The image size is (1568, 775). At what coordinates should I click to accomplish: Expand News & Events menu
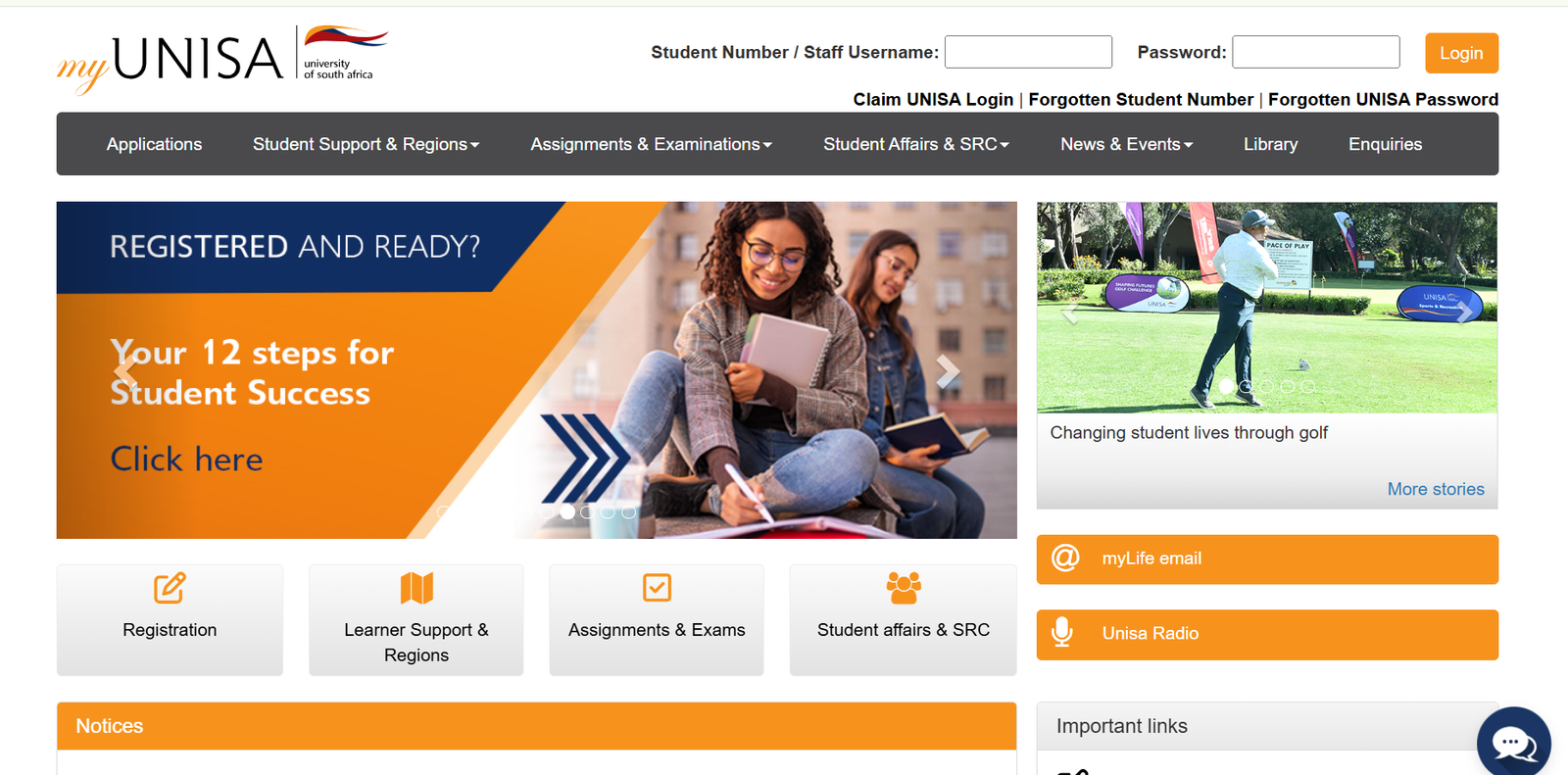coord(1126,144)
